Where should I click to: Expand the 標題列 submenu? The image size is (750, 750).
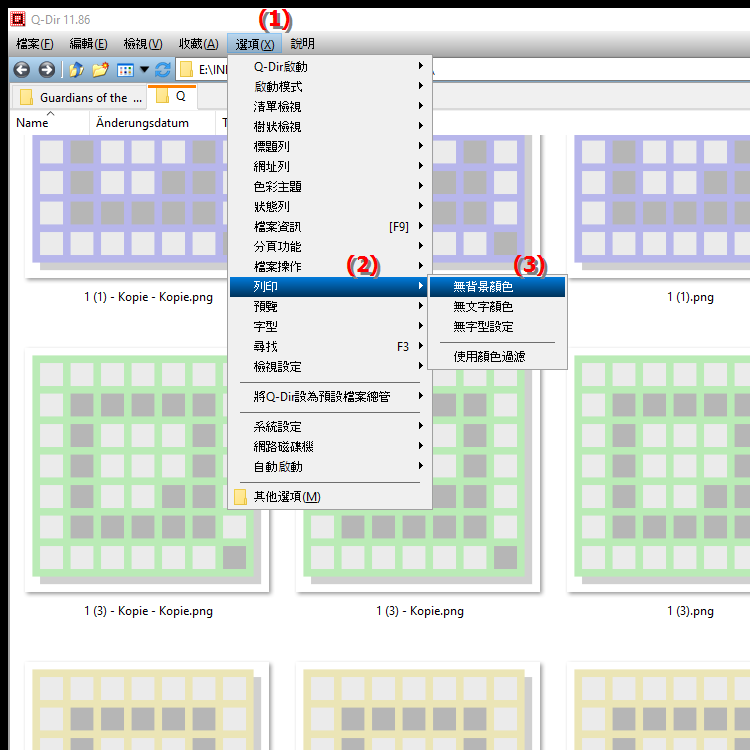click(x=330, y=146)
